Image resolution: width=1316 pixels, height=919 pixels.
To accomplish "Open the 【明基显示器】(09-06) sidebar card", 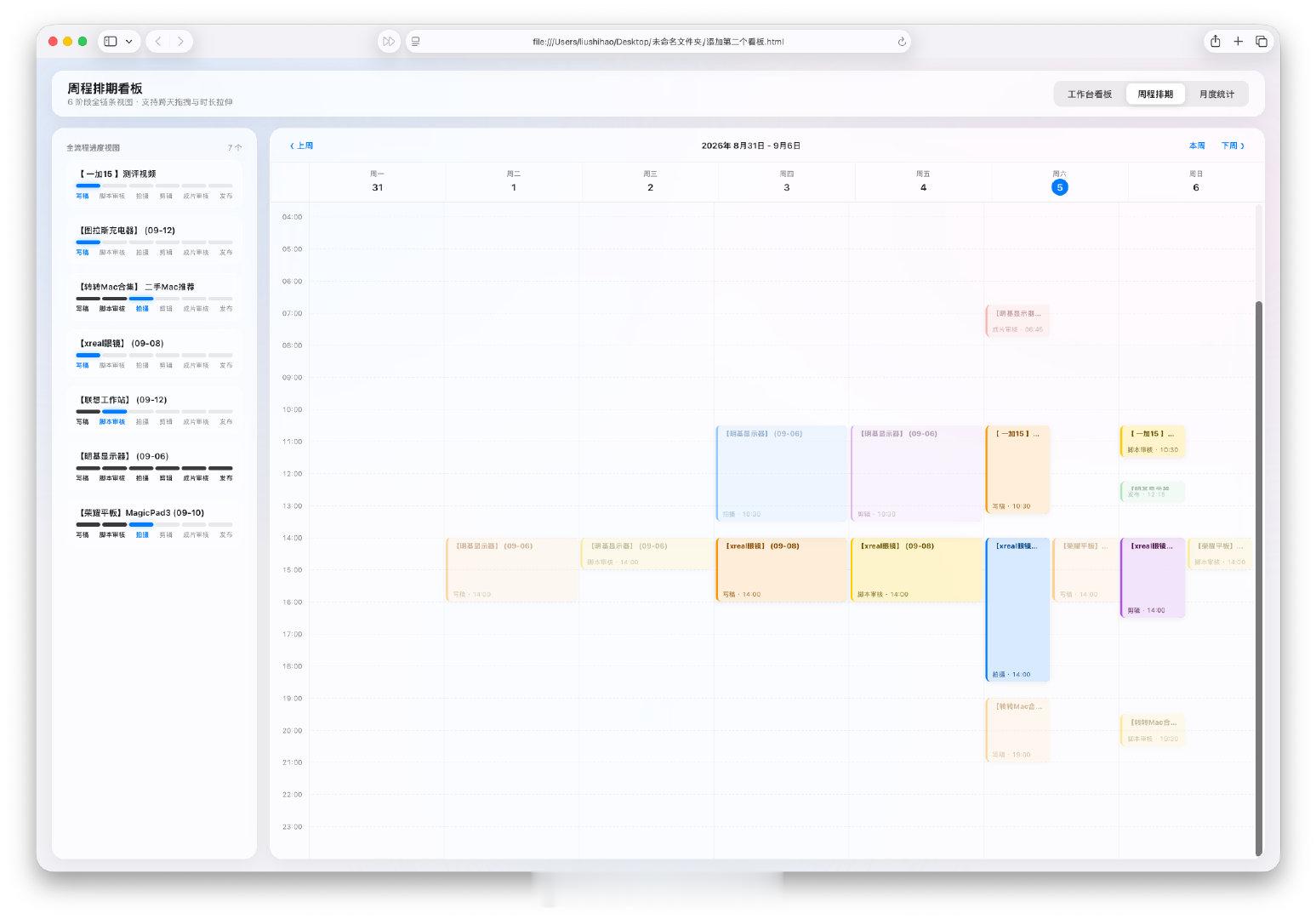I will [154, 466].
